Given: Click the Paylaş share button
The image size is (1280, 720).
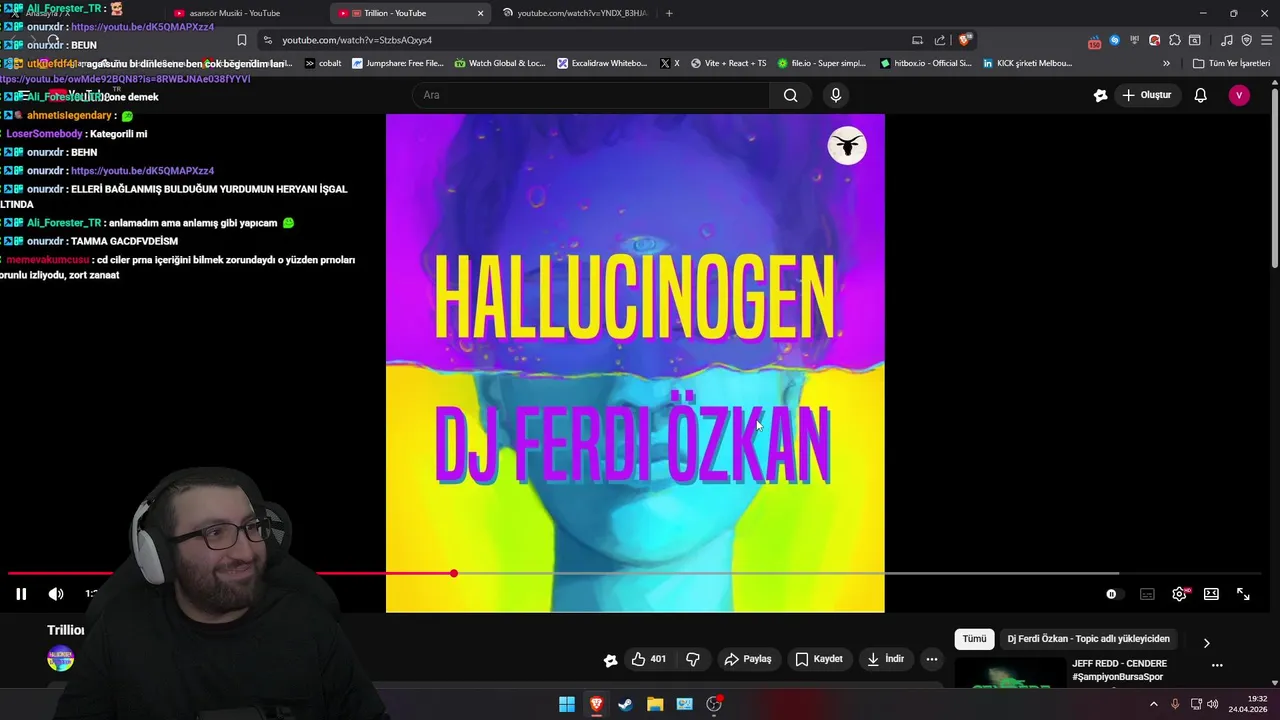Looking at the screenshot, I should [748, 659].
